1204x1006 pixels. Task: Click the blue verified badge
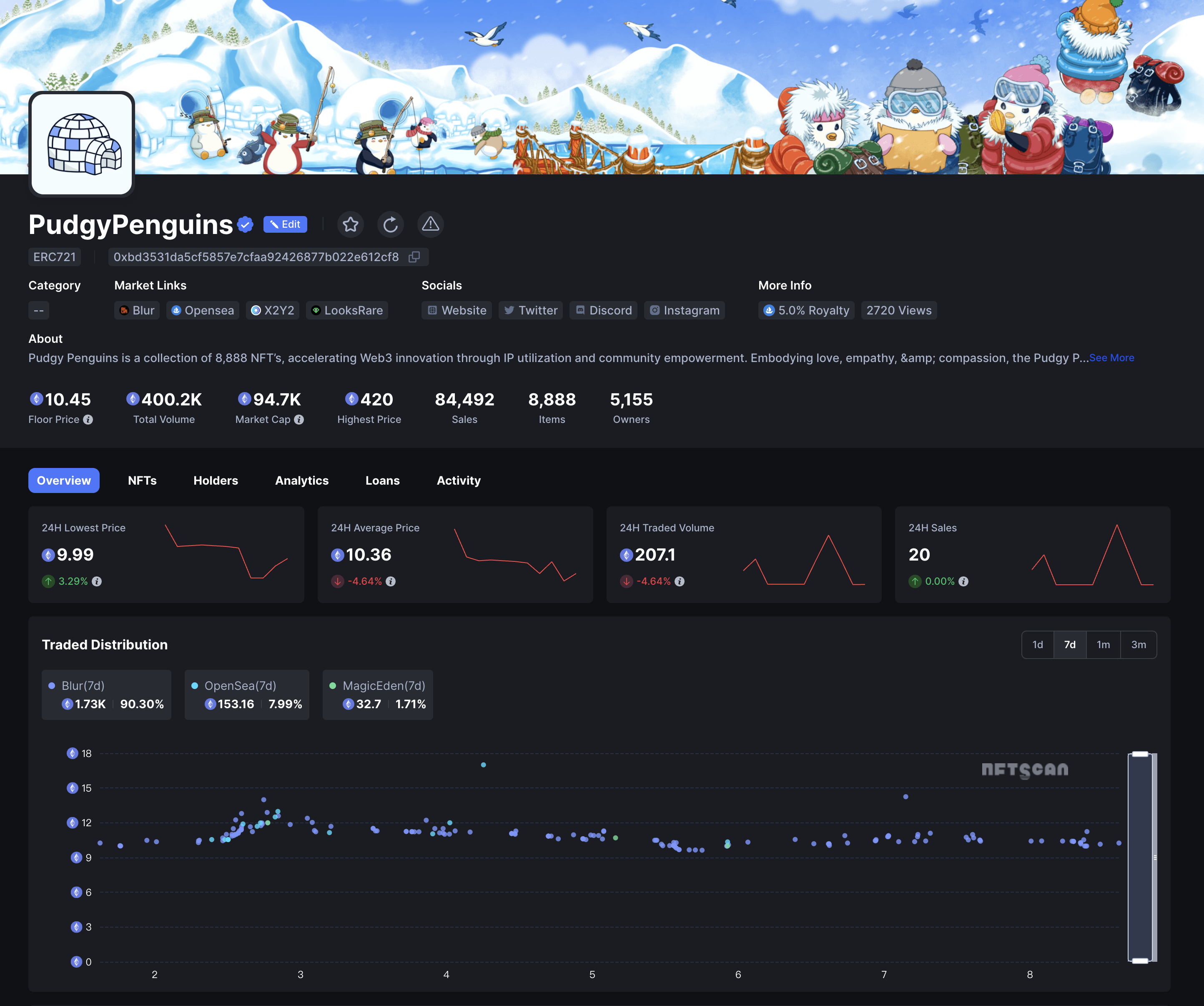pyautogui.click(x=246, y=224)
